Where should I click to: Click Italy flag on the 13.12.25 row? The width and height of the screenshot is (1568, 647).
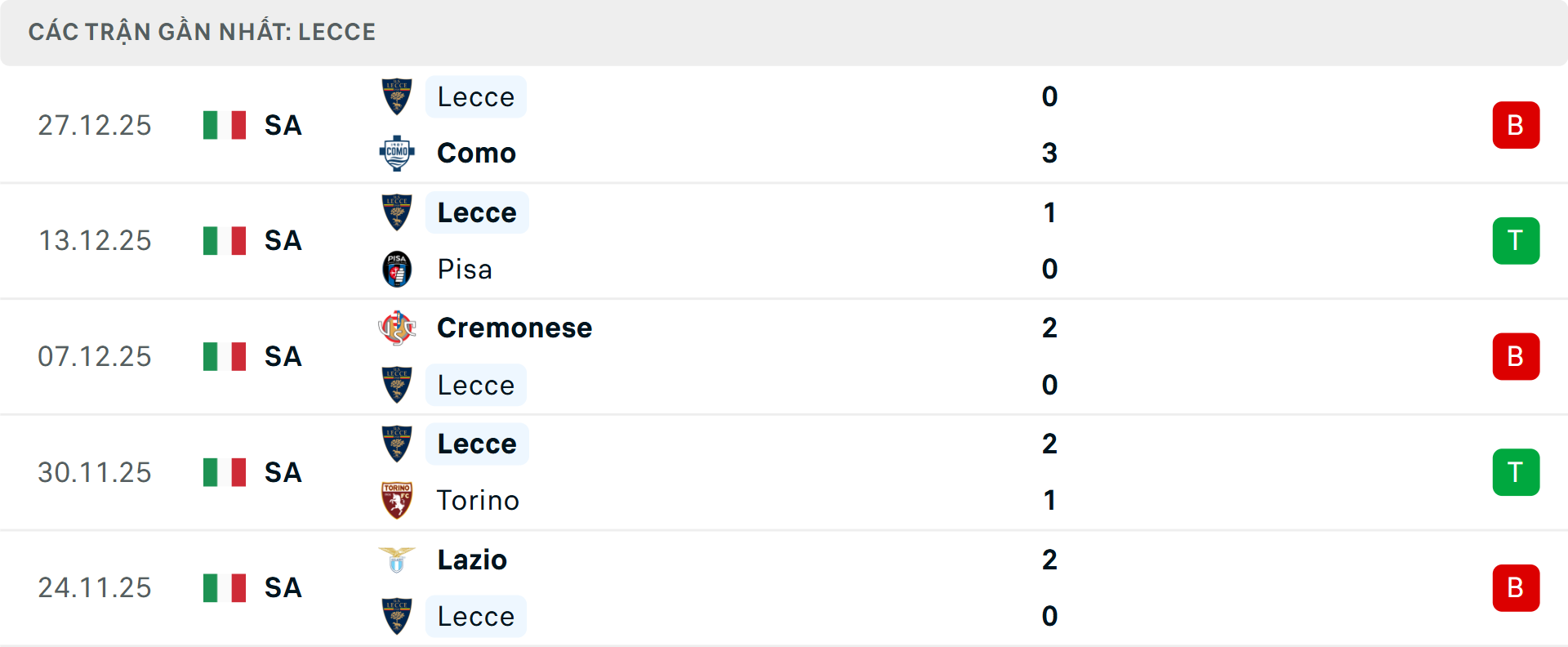click(x=225, y=241)
